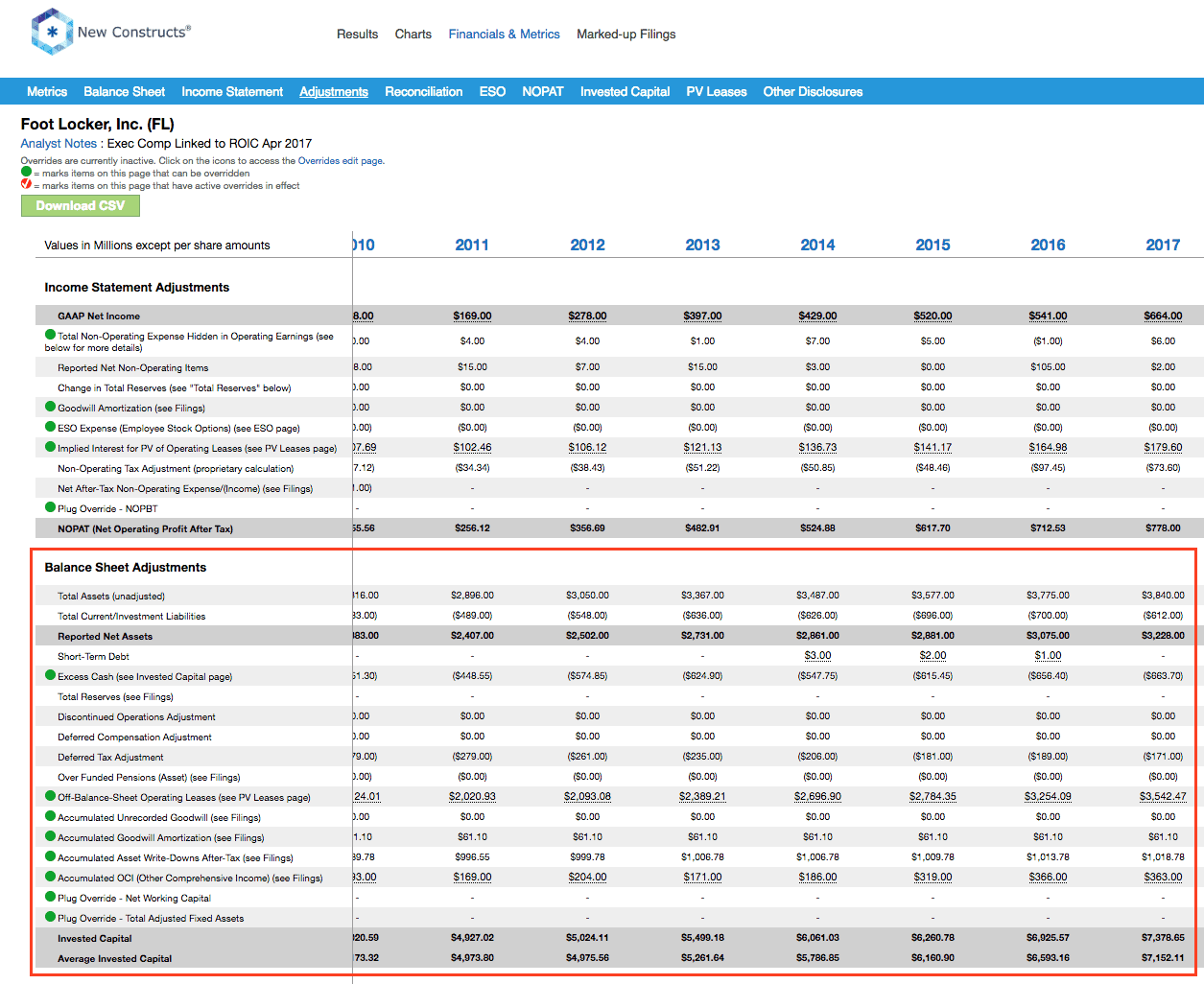
Task: Open the Excess Cash override icon
Action: pos(51,675)
